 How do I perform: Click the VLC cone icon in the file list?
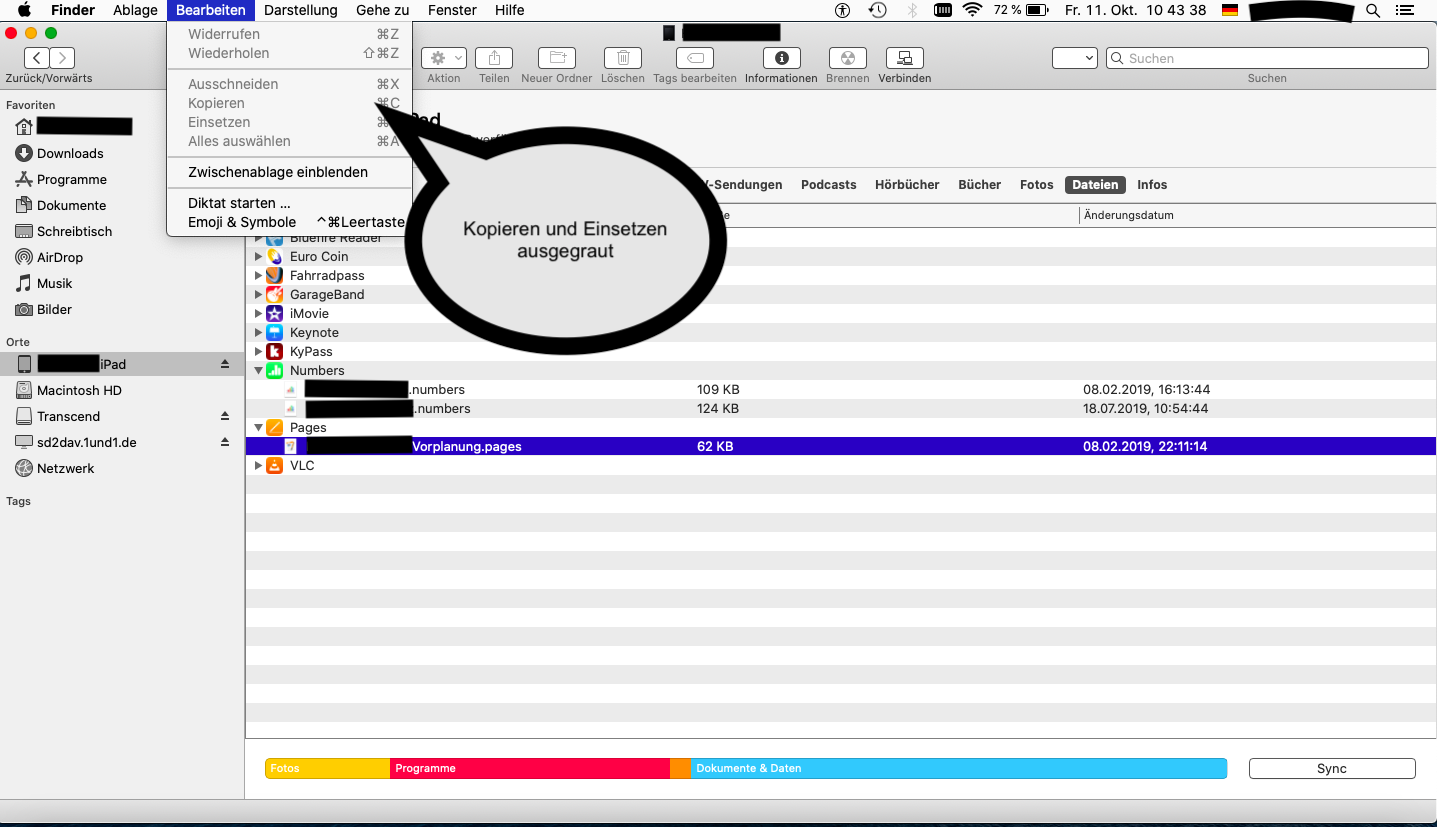tap(274, 465)
